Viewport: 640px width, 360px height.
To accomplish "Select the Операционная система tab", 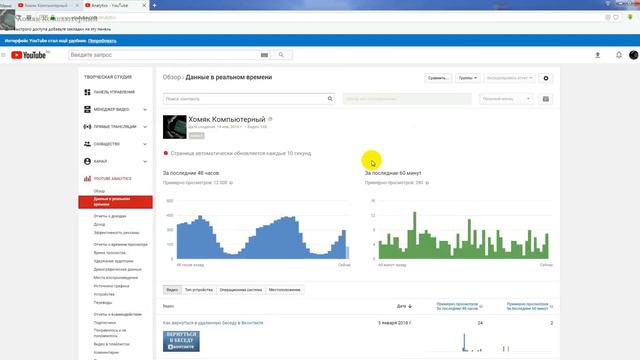I will (241, 290).
